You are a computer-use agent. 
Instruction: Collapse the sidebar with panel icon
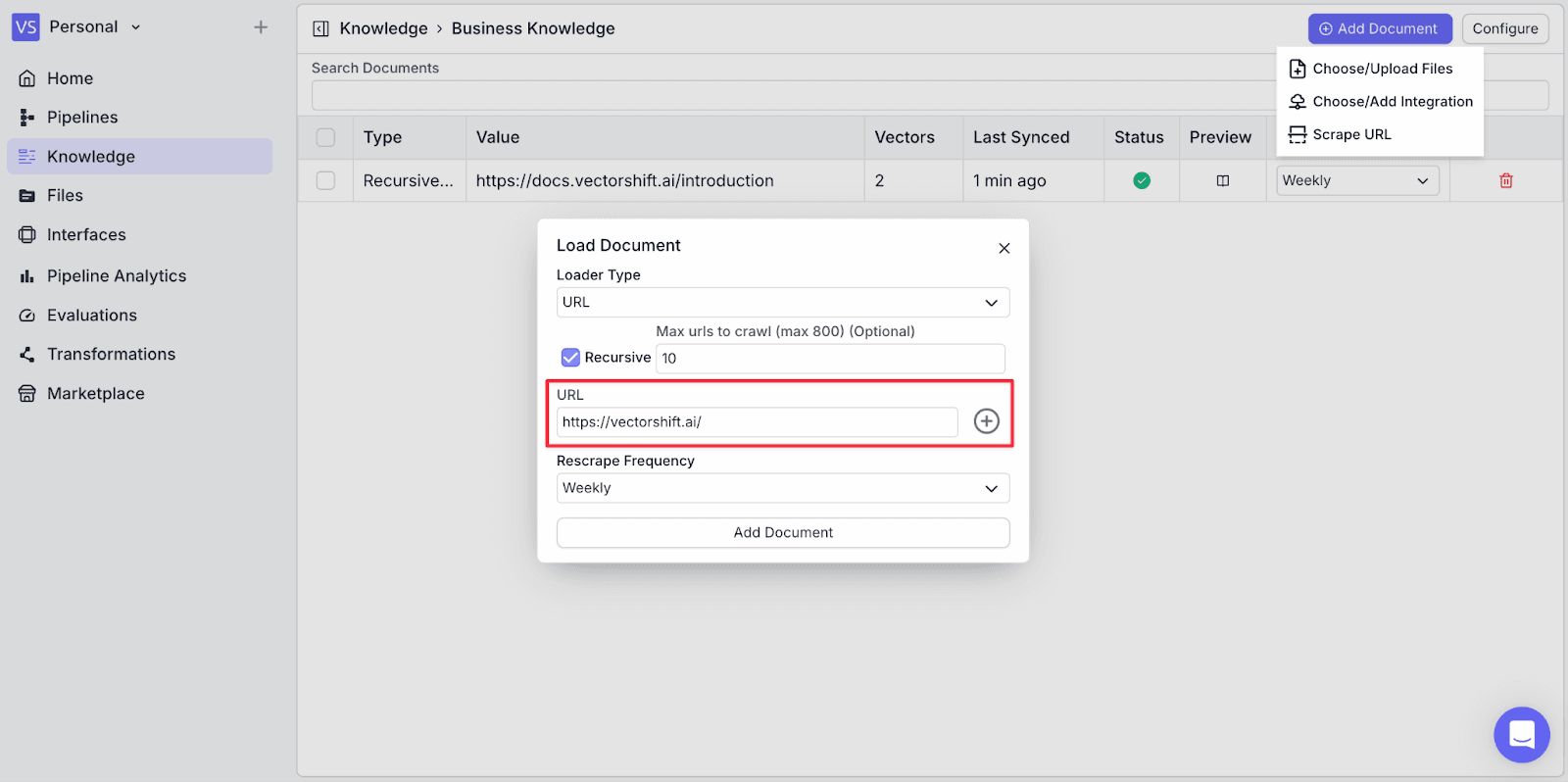[x=320, y=28]
